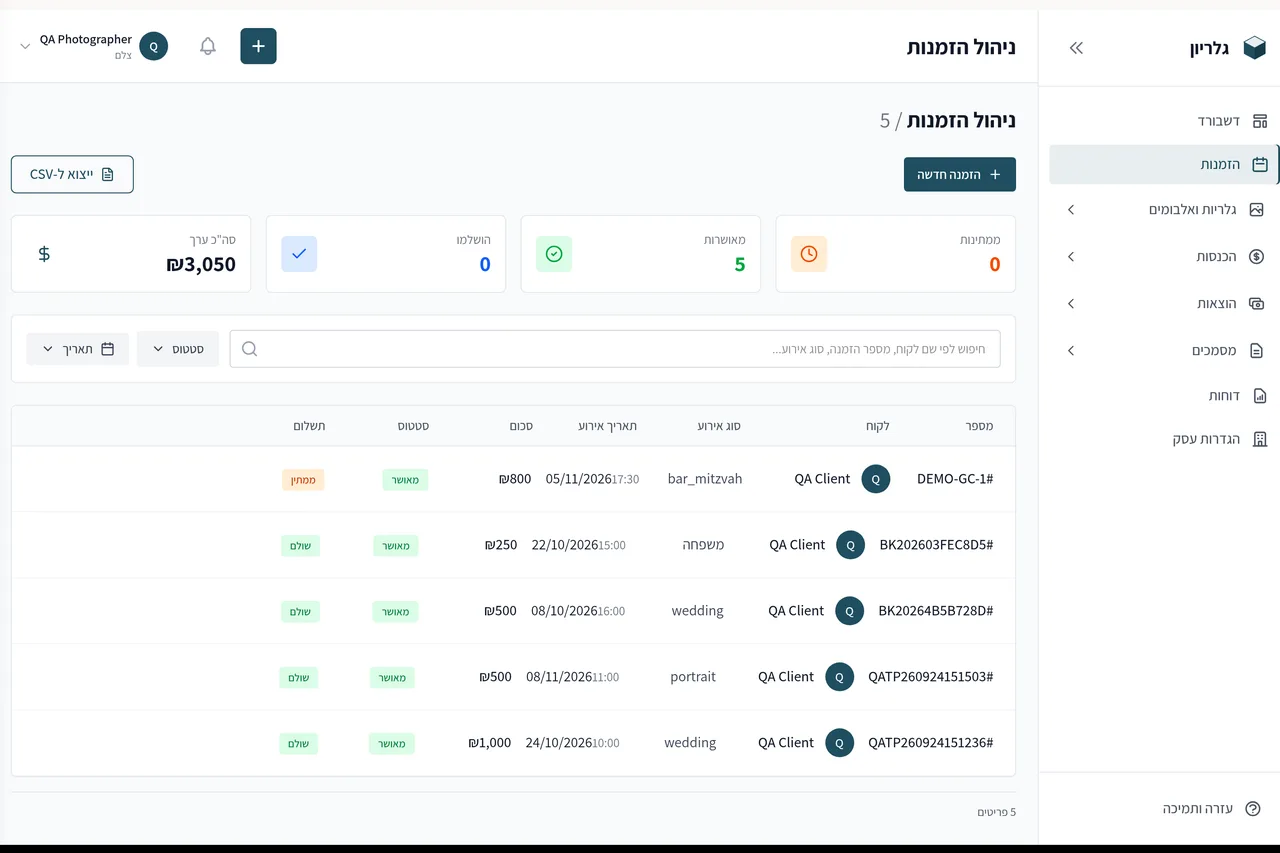1280x853 pixels.
Task: Click the help icon beside עזרה ותמיכה
Action: pyautogui.click(x=1252, y=809)
